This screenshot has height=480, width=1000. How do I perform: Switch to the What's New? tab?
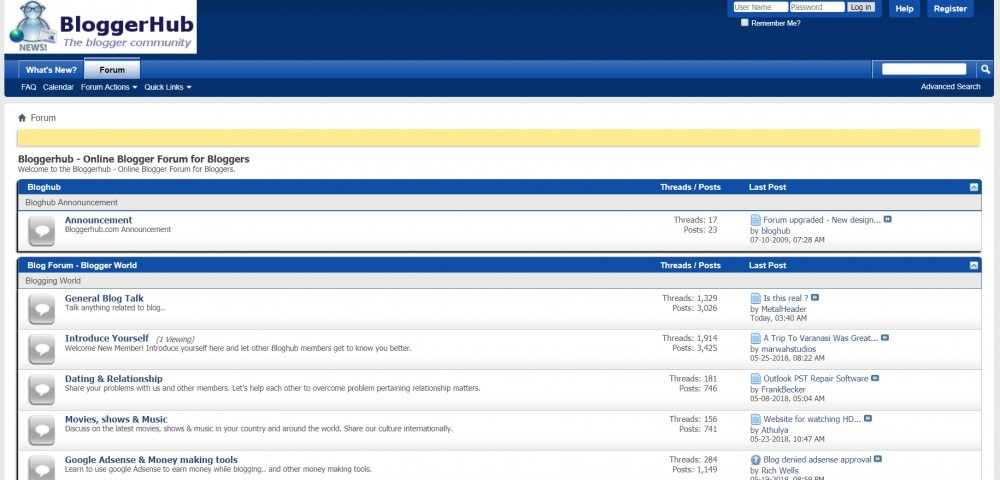click(x=51, y=70)
